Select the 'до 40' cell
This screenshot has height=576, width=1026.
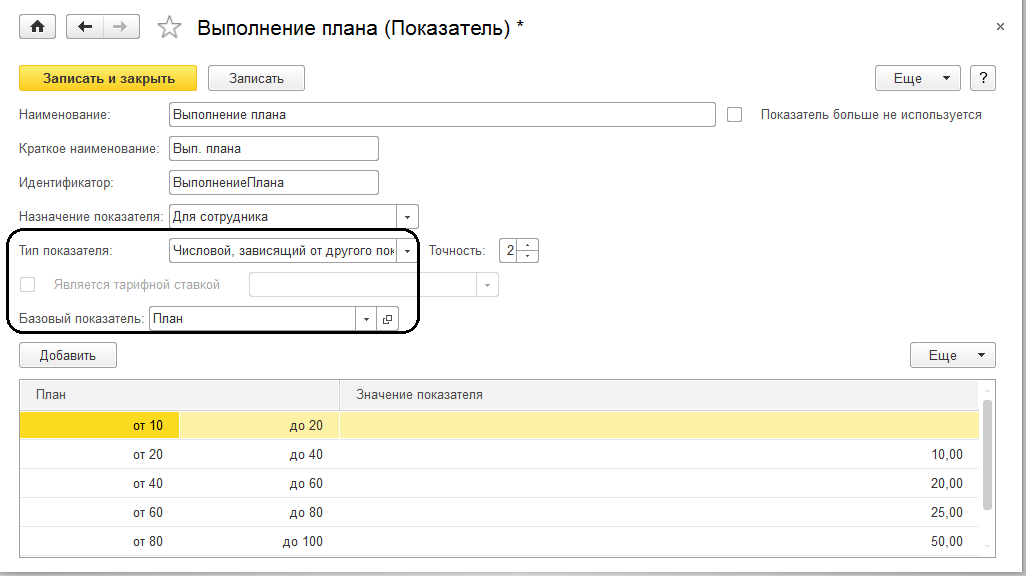click(259, 454)
